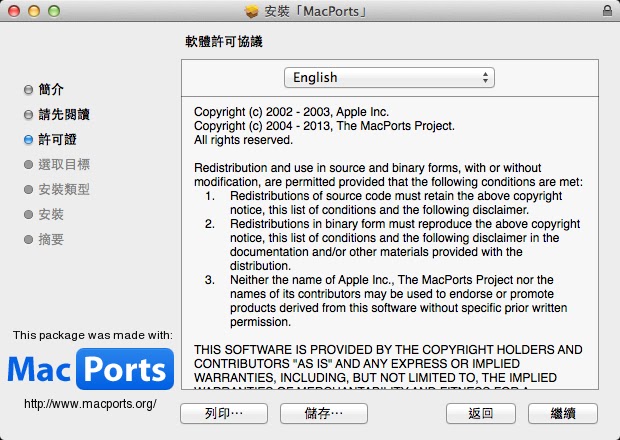Click the 繼續 continue button
This screenshot has width=620, height=440.
point(563,414)
